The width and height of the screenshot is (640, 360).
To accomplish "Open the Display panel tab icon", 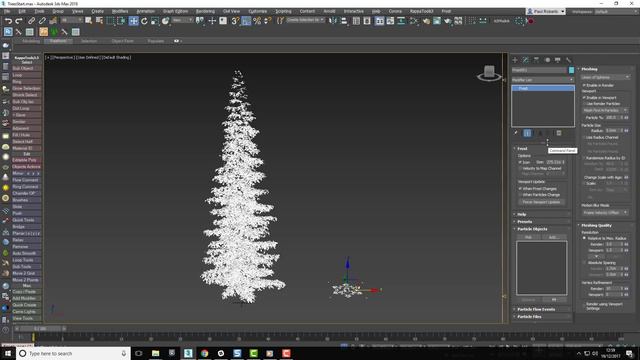I will pyautogui.click(x=558, y=60).
